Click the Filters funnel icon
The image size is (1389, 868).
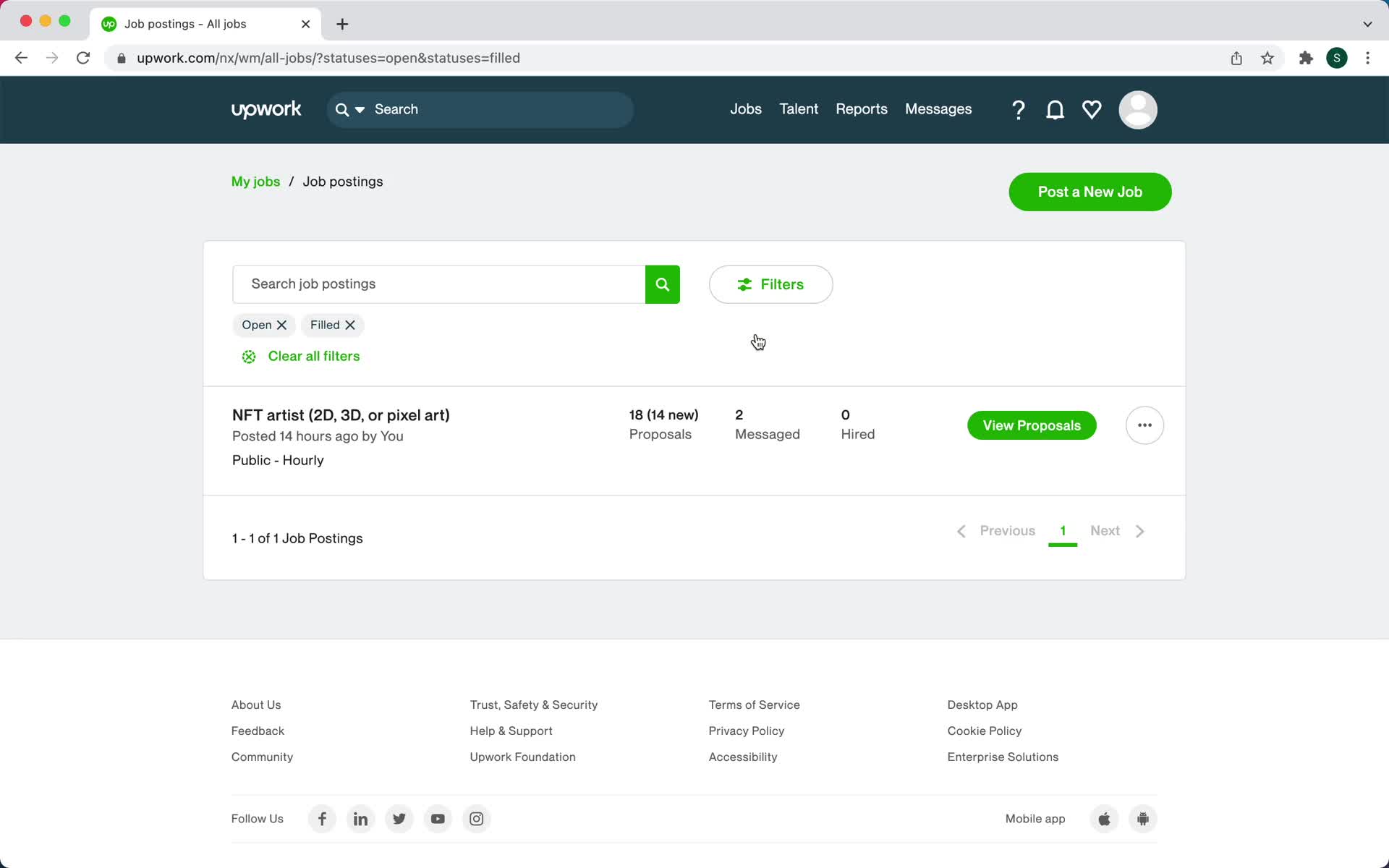(744, 284)
